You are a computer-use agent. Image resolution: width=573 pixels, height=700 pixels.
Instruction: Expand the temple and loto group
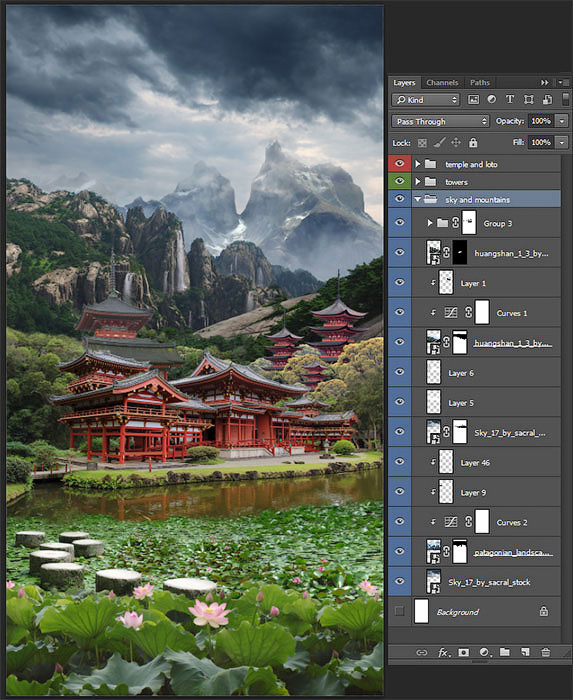tap(418, 164)
